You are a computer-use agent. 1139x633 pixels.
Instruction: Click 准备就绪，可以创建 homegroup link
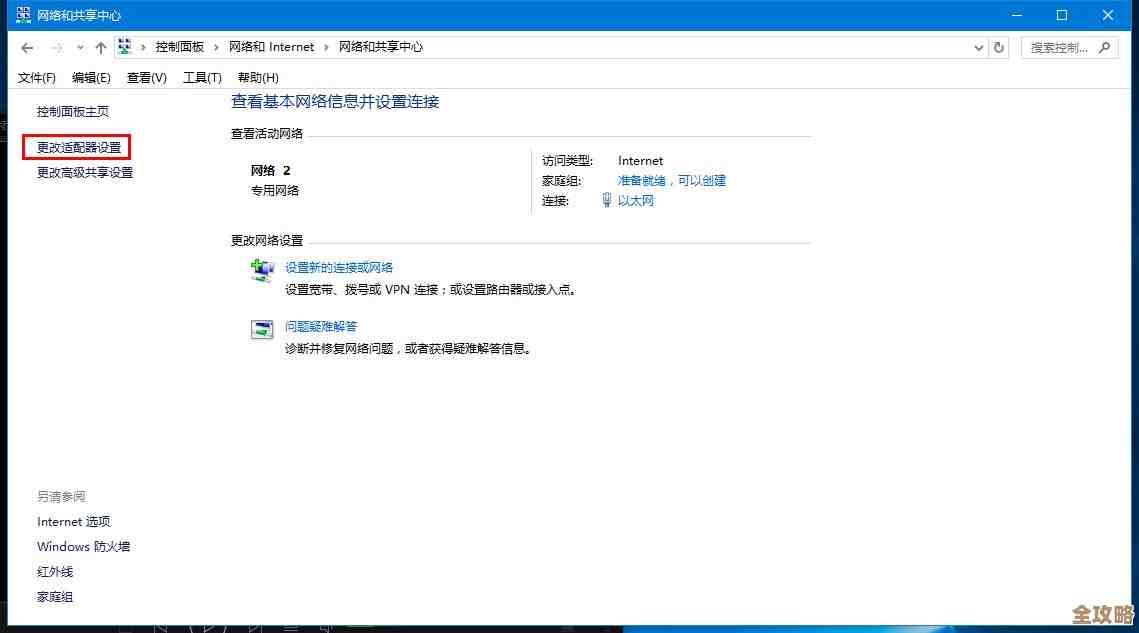click(672, 180)
